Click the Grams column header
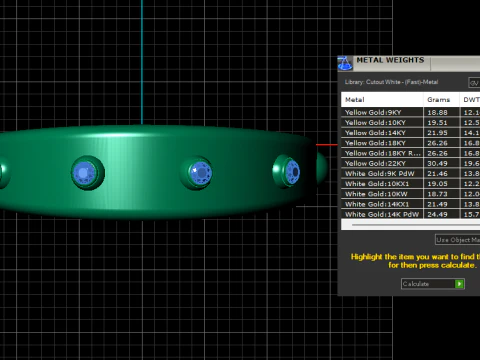 441,100
